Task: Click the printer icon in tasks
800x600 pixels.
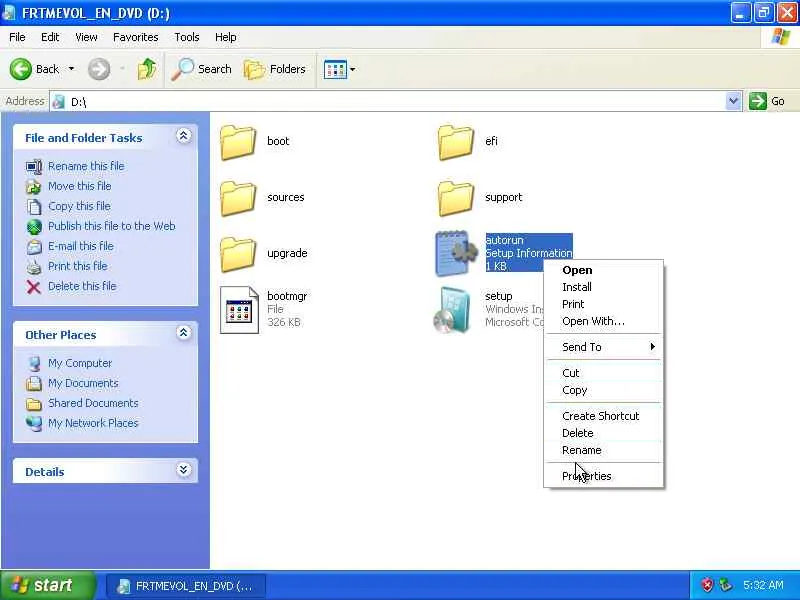Action: (x=34, y=267)
